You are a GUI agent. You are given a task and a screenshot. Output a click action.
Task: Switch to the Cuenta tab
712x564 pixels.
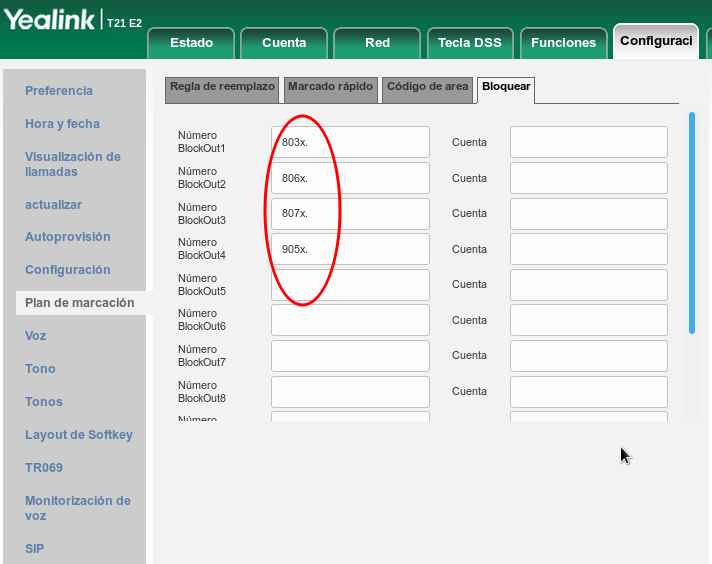click(284, 43)
